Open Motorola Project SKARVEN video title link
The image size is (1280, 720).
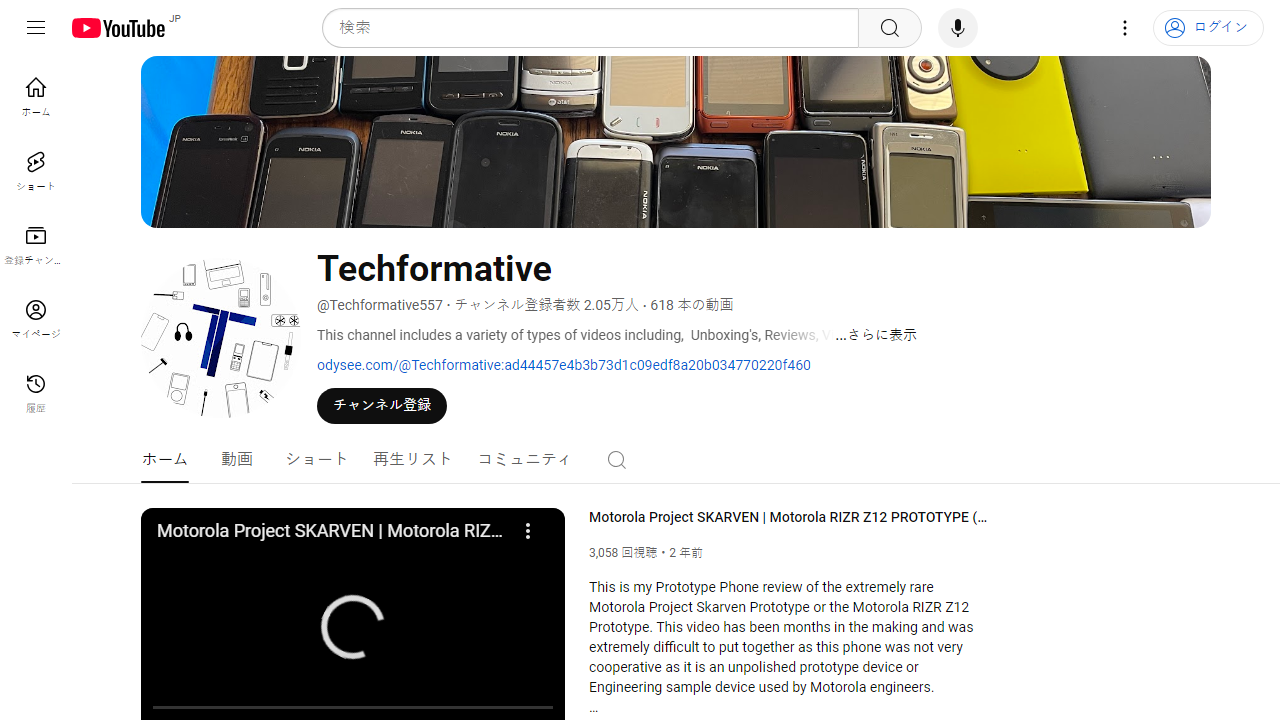(x=788, y=517)
